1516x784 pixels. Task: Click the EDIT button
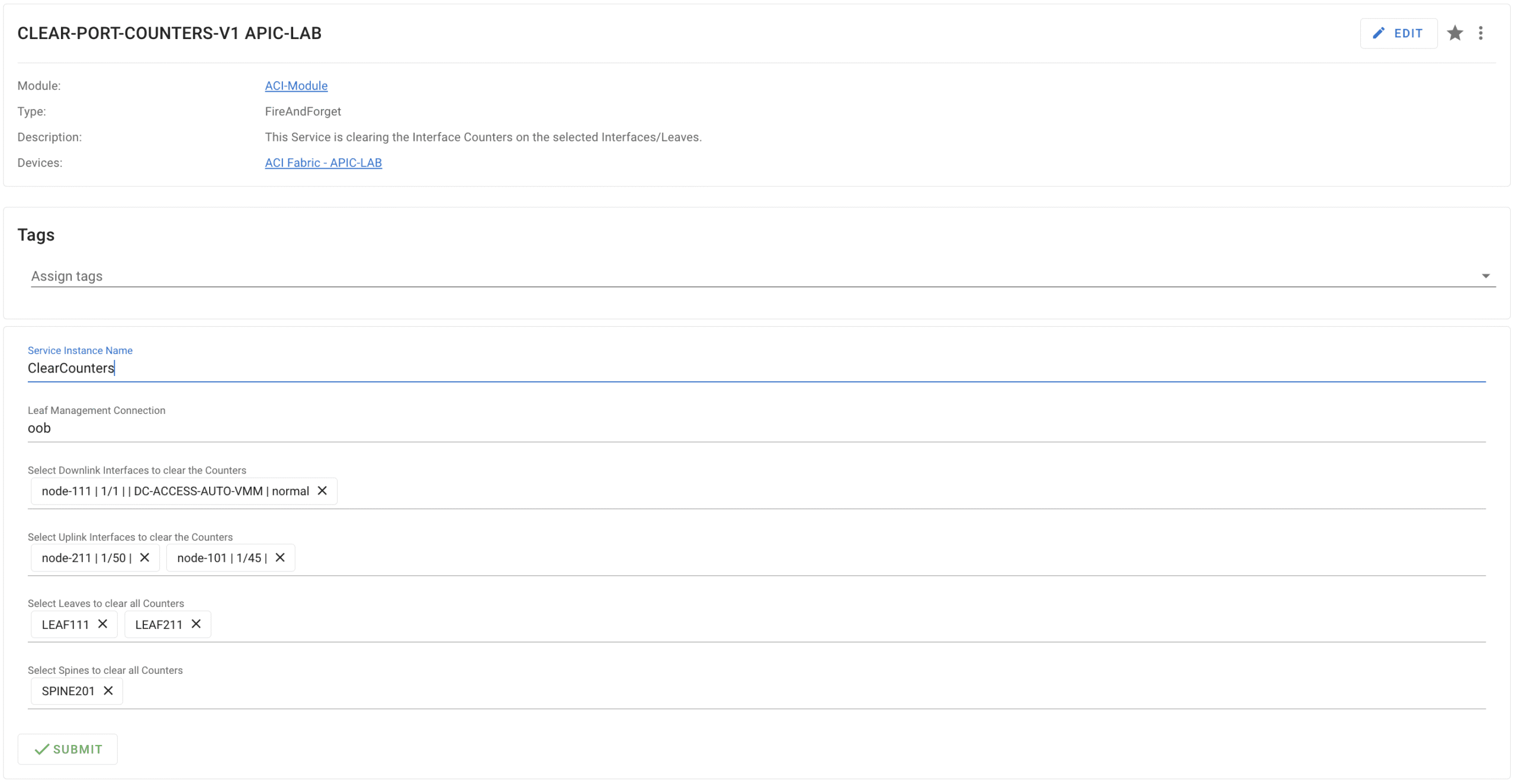[1398, 33]
